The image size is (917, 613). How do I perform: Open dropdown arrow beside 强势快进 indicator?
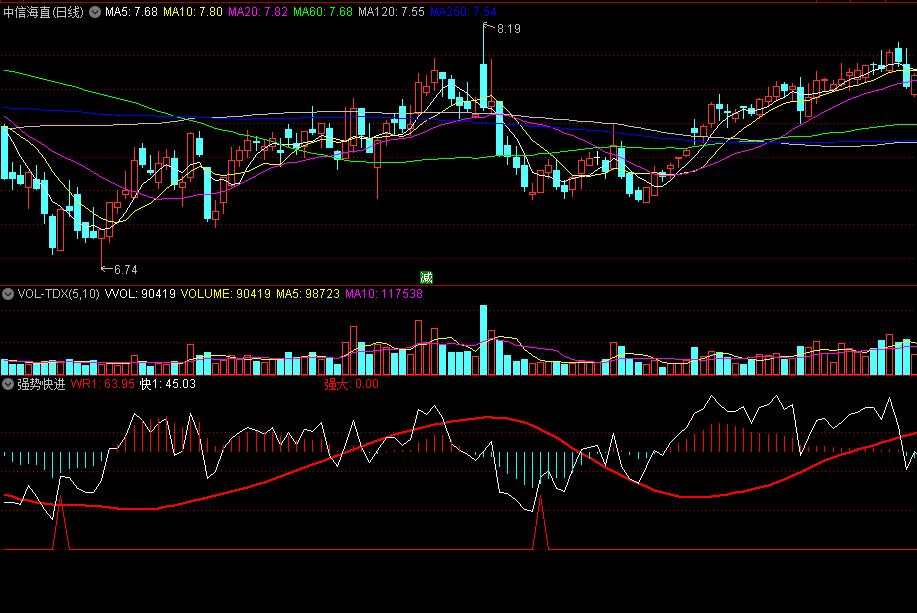tap(8, 384)
